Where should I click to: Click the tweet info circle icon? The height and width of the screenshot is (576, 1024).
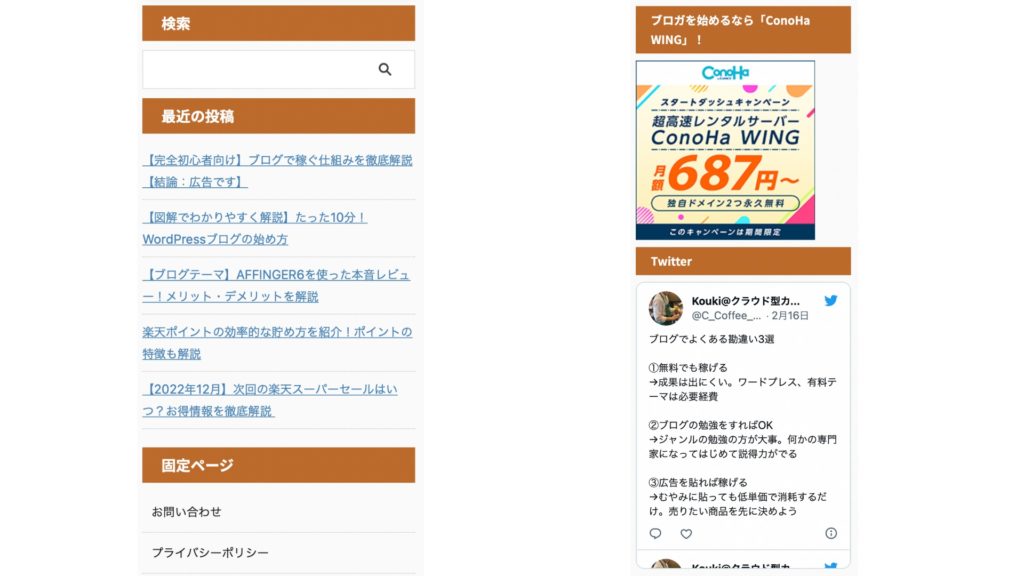830,534
